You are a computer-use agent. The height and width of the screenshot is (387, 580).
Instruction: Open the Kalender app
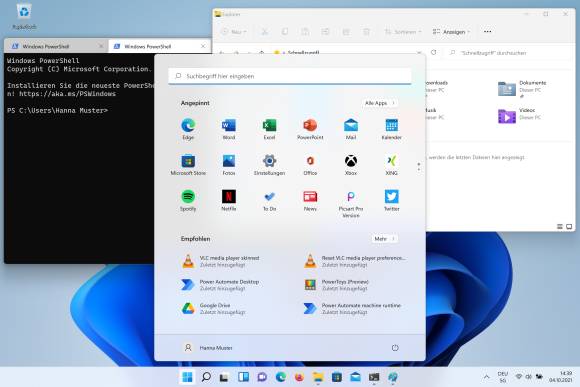point(391,129)
